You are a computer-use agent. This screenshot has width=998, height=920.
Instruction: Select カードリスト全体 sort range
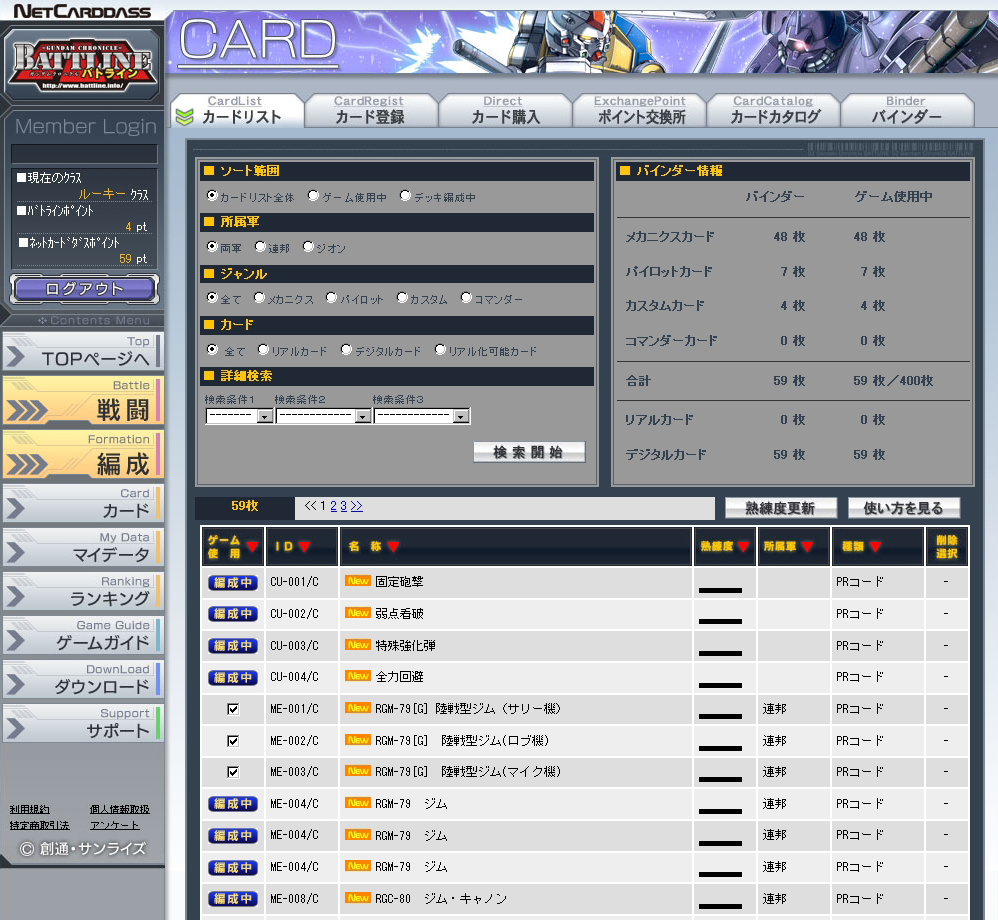click(212, 195)
